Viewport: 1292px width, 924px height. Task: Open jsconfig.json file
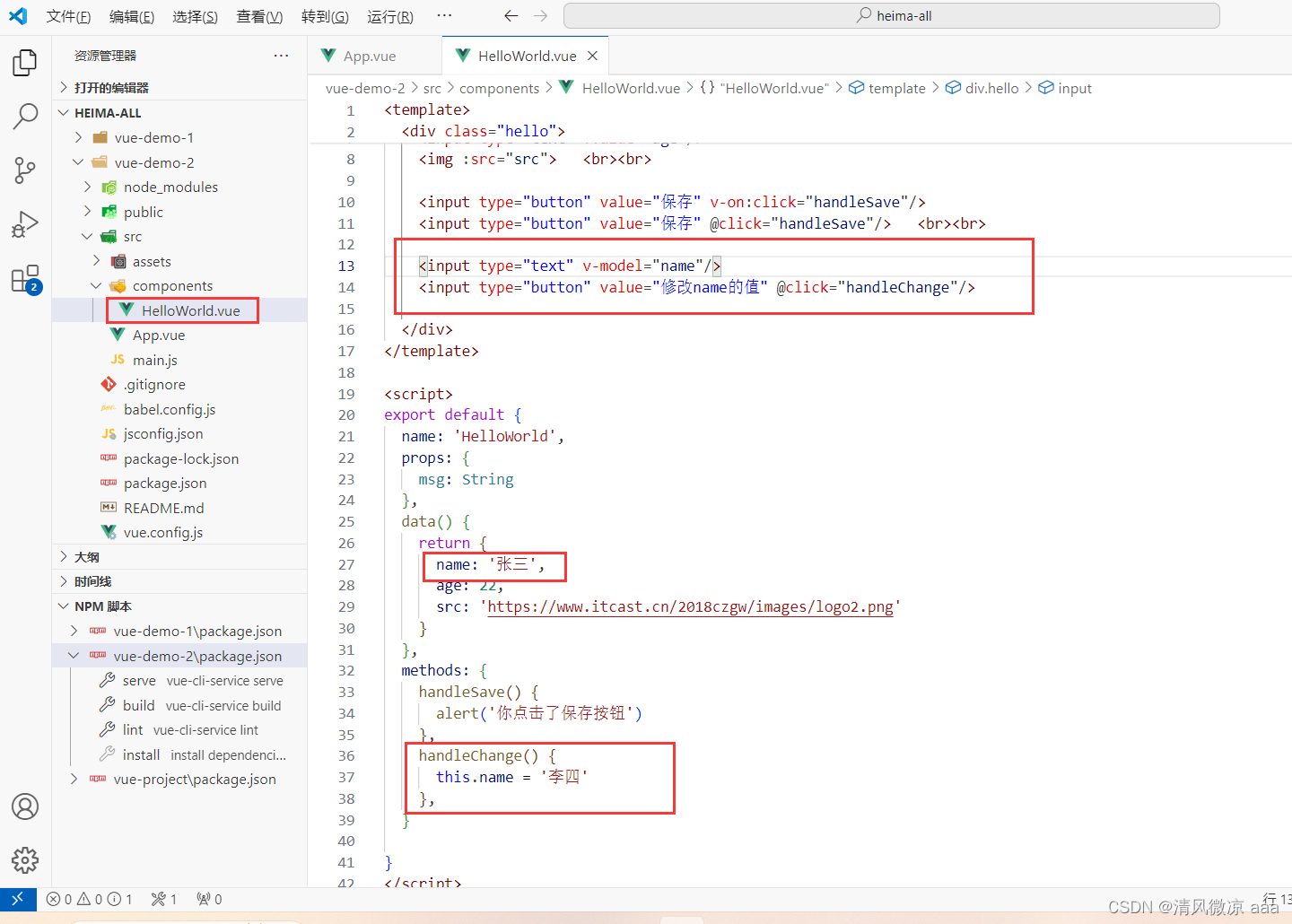point(179,433)
